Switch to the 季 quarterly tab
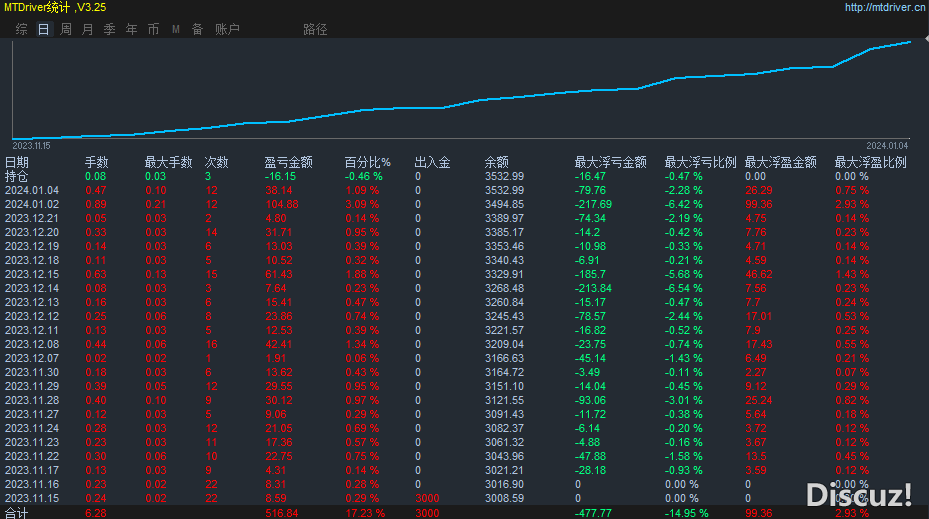 pos(110,29)
